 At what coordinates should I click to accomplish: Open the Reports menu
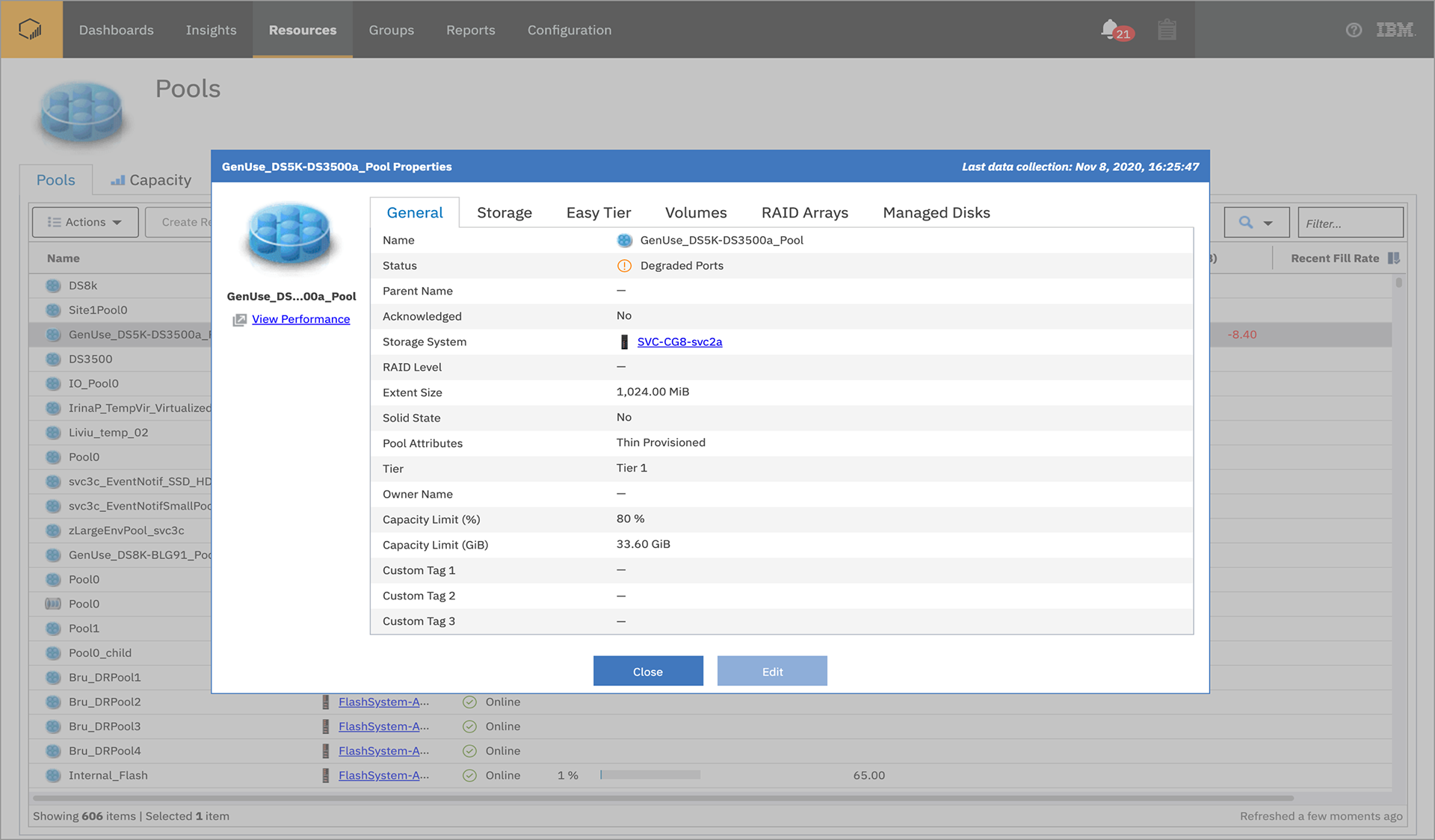pos(471,30)
